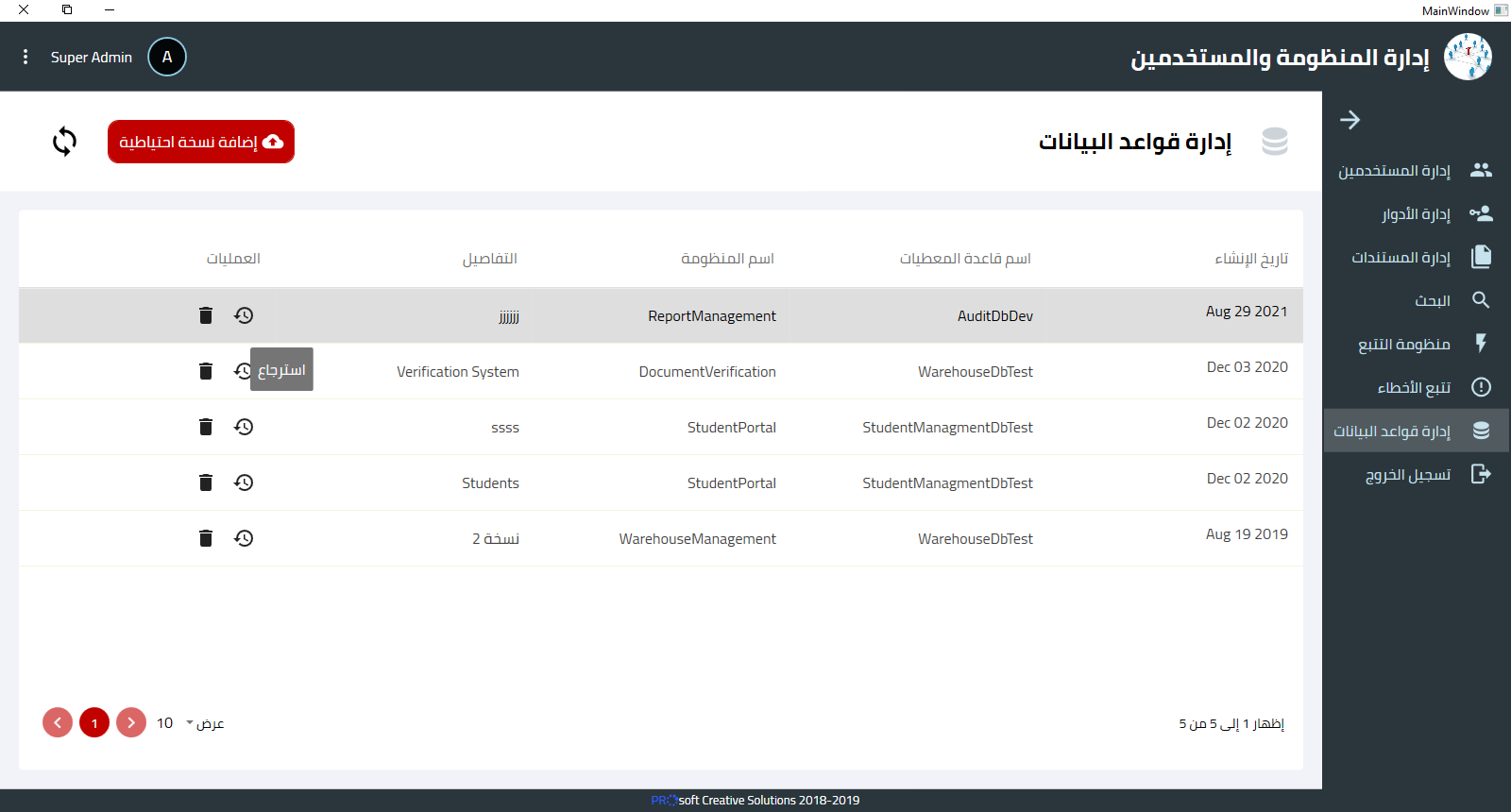Screen dimensions: 1511x812
Task: Click the search magnifier icon in sidebar
Action: pyautogui.click(x=1481, y=300)
